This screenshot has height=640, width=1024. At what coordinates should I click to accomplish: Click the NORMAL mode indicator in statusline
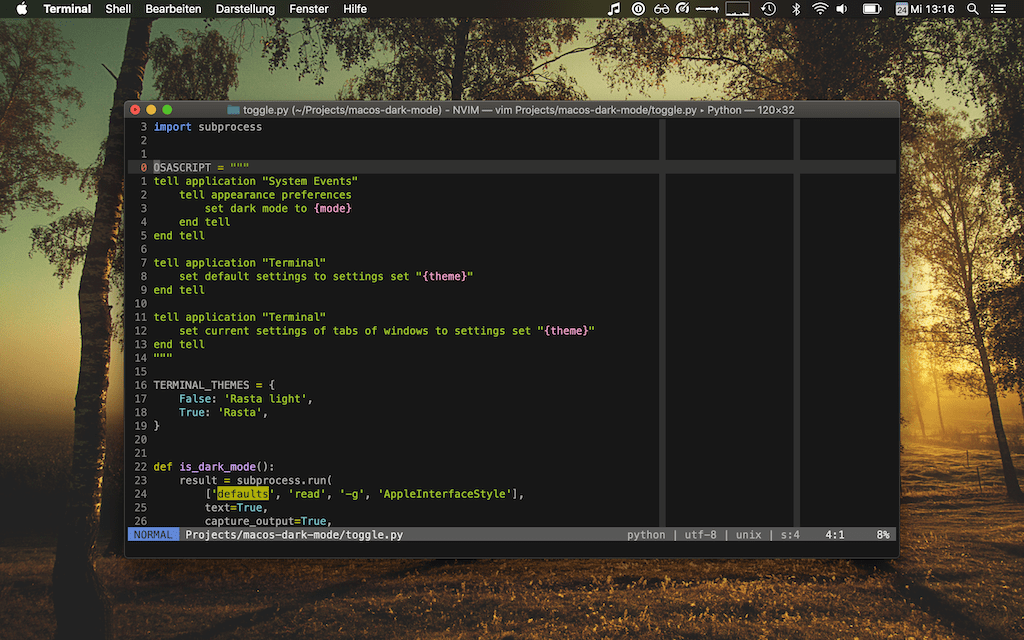[153, 534]
